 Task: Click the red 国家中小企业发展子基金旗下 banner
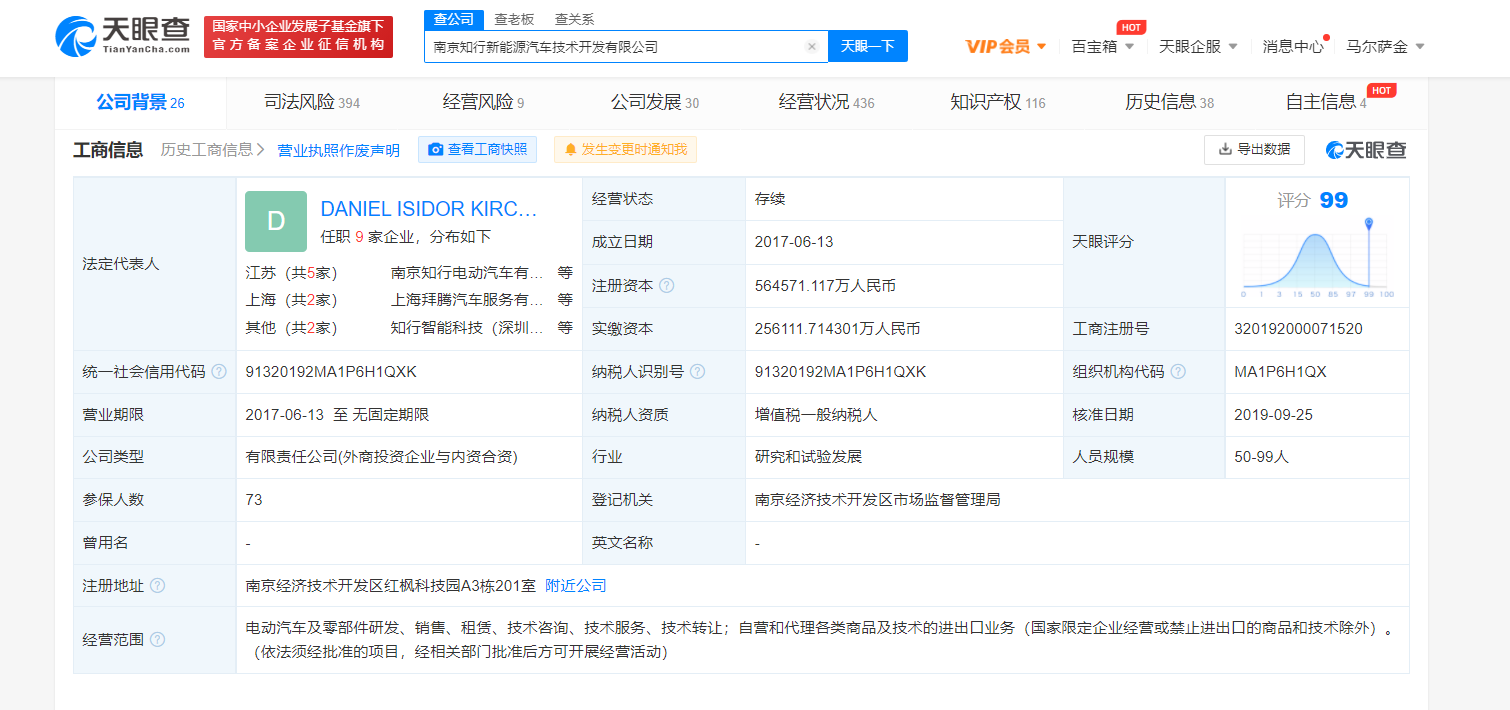click(298, 37)
